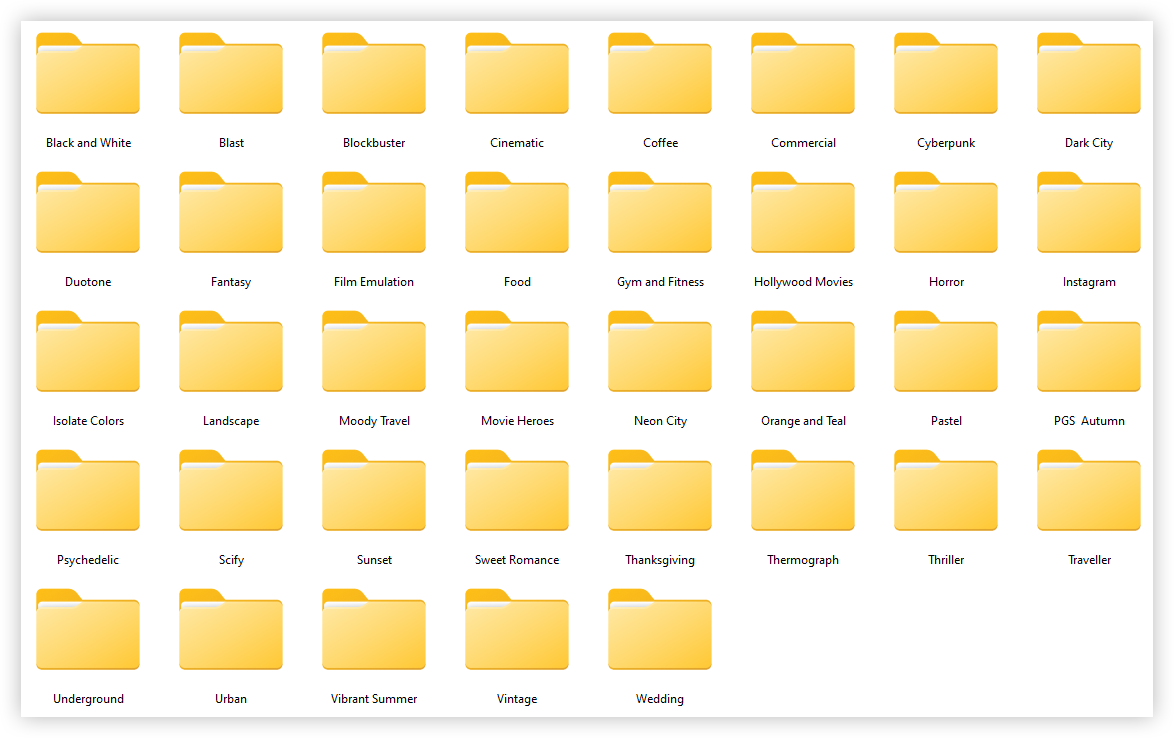Click the Urban folder icon
The image size is (1174, 738).
click(x=231, y=630)
